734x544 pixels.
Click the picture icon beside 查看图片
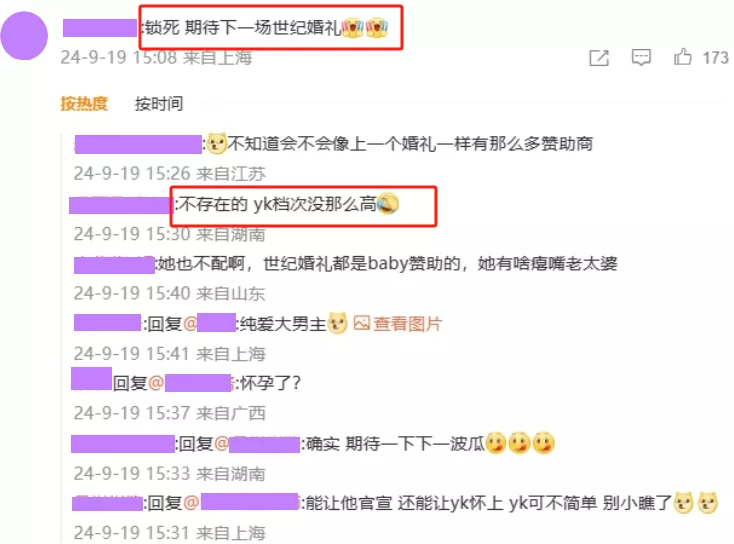(361, 323)
